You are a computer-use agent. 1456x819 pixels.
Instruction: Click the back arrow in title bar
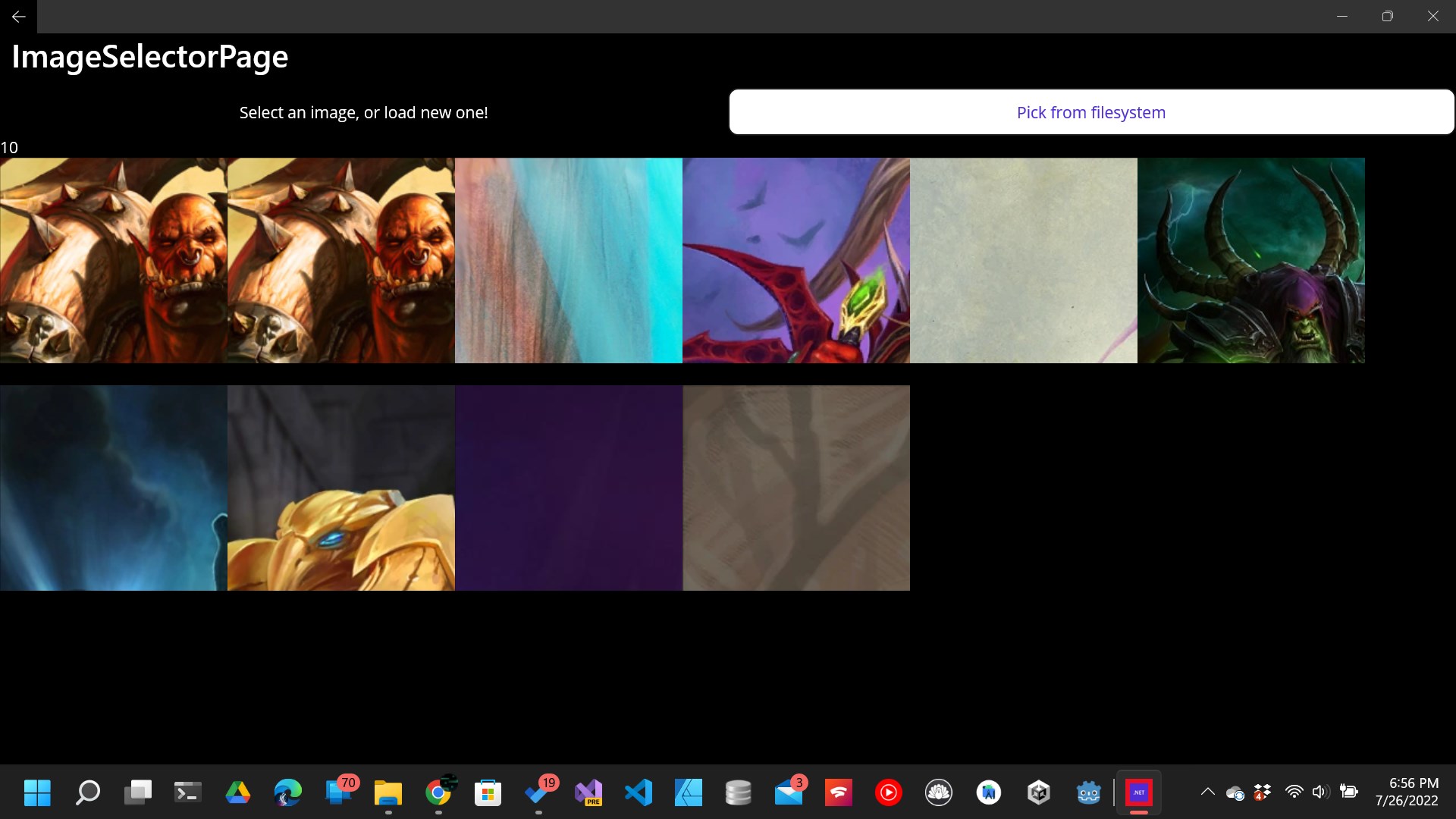pos(18,16)
